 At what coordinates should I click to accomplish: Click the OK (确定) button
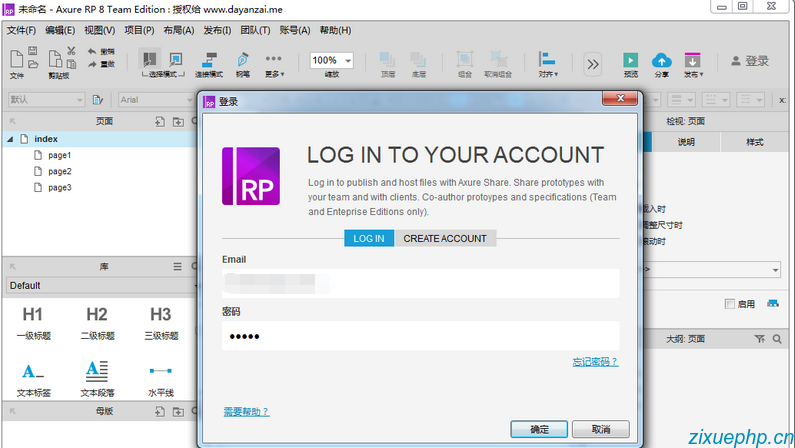(539, 429)
